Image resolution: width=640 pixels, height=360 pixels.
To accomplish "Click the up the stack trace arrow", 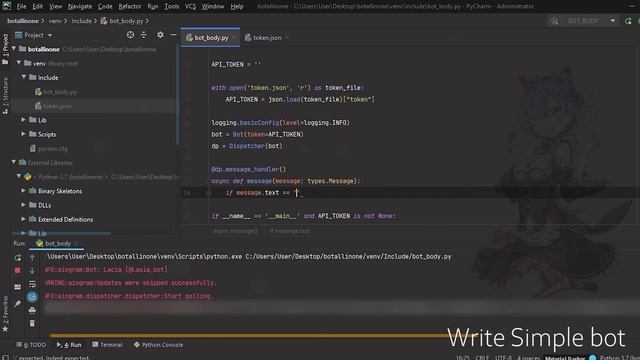I will [x=32, y=258].
